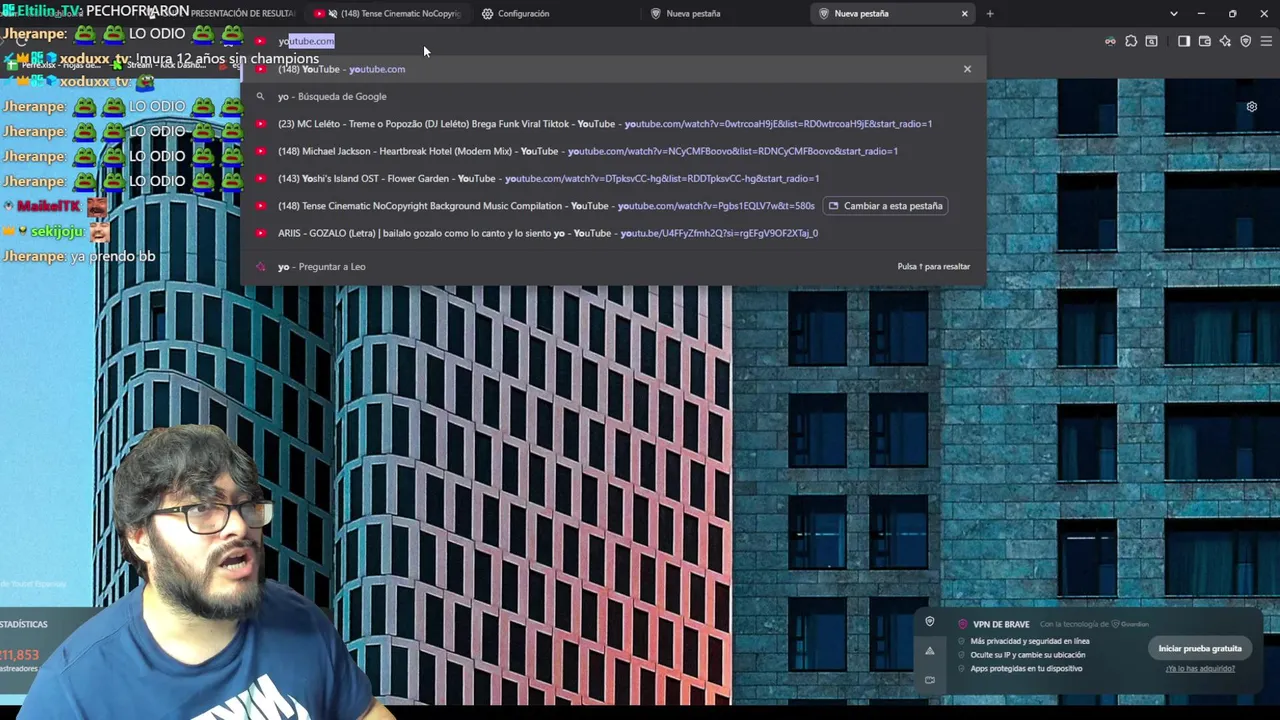Select the Michael Jackson Heartbreak Hotel suggestion
This screenshot has height=720, width=1280.
(x=612, y=151)
